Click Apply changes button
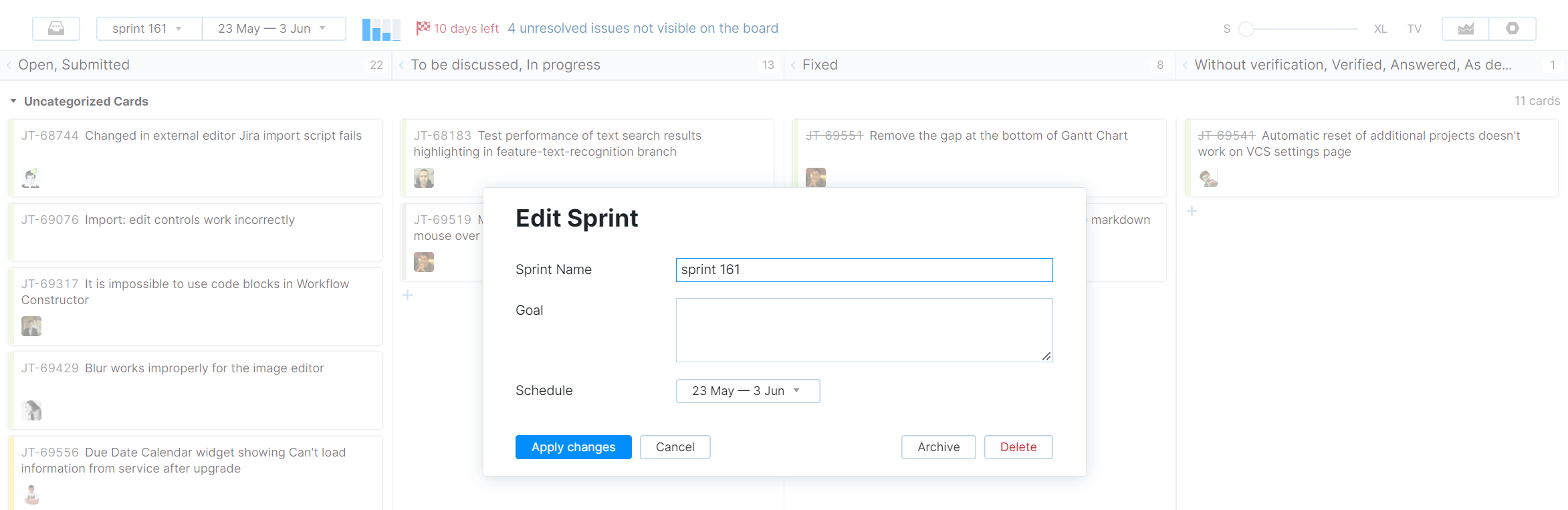The height and width of the screenshot is (510, 1568). point(573,447)
